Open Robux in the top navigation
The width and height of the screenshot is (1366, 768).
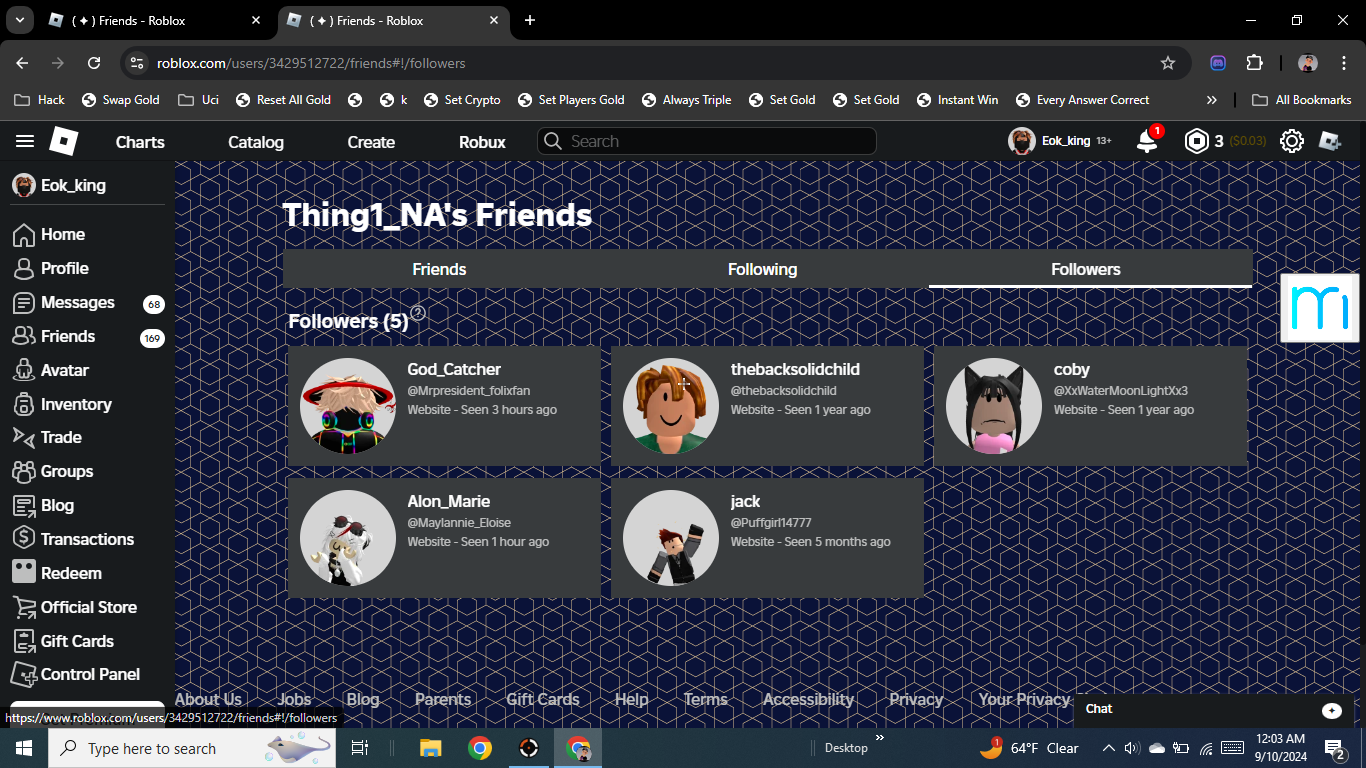pos(482,142)
